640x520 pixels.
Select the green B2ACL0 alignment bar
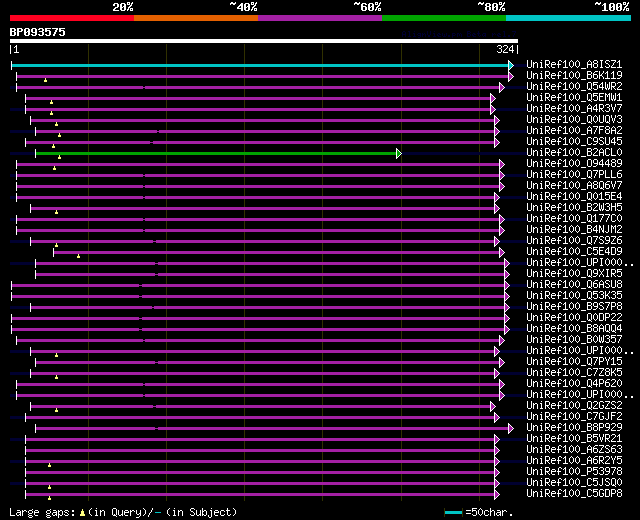216,153
